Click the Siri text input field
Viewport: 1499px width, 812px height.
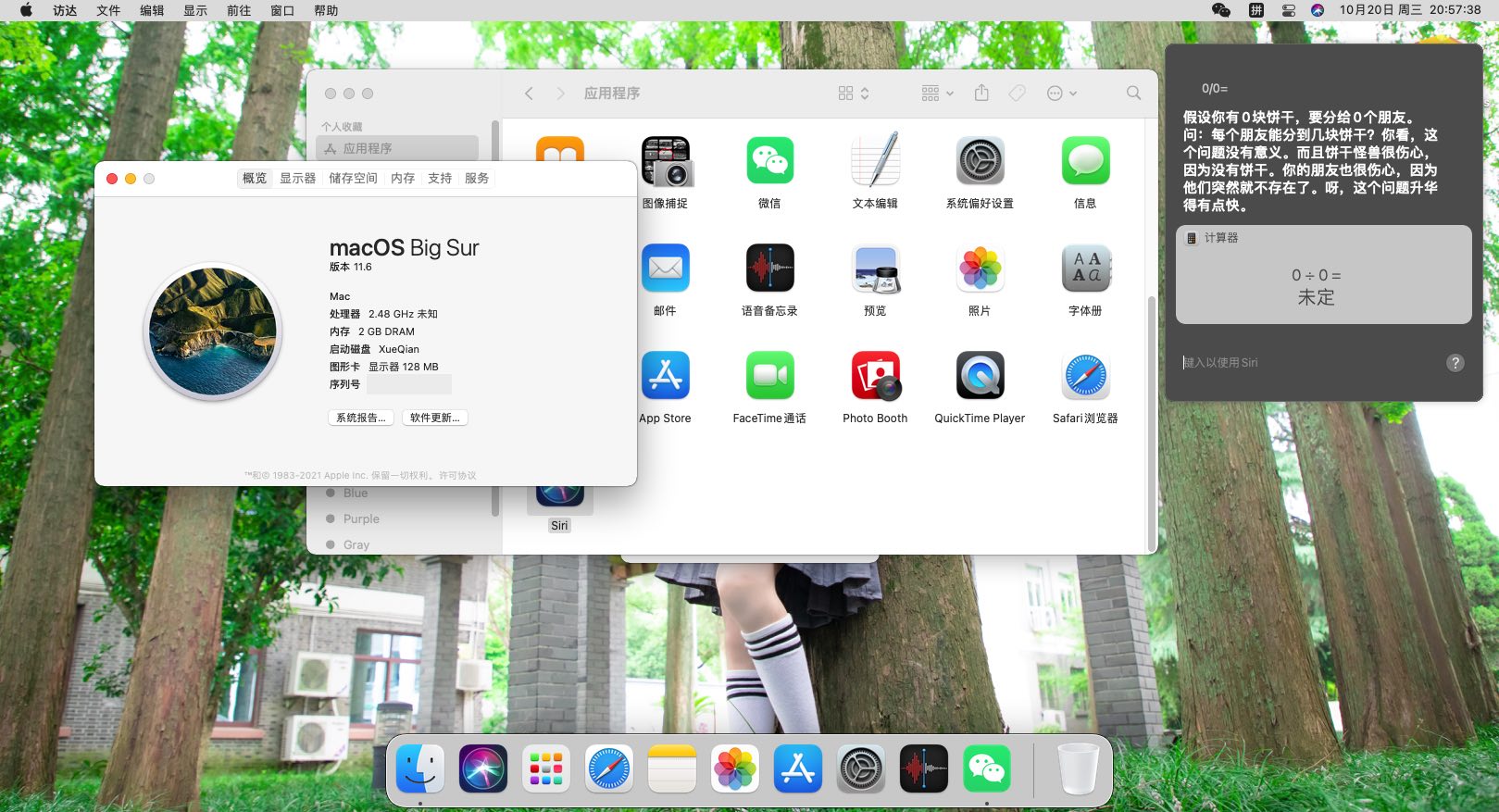click(x=1305, y=363)
